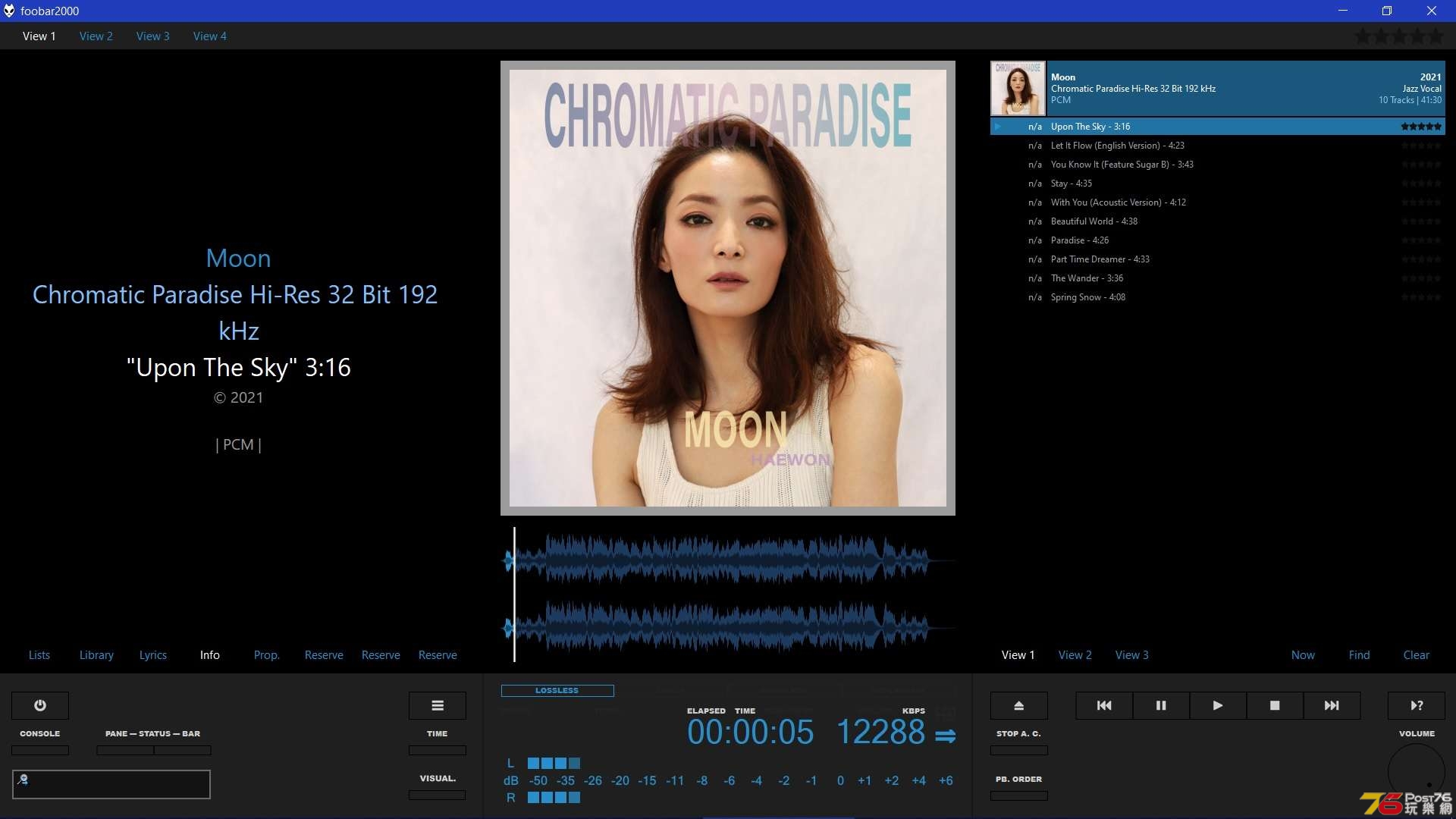Select the Info panel tab
This screenshot has width=1456, height=819.
(x=210, y=654)
